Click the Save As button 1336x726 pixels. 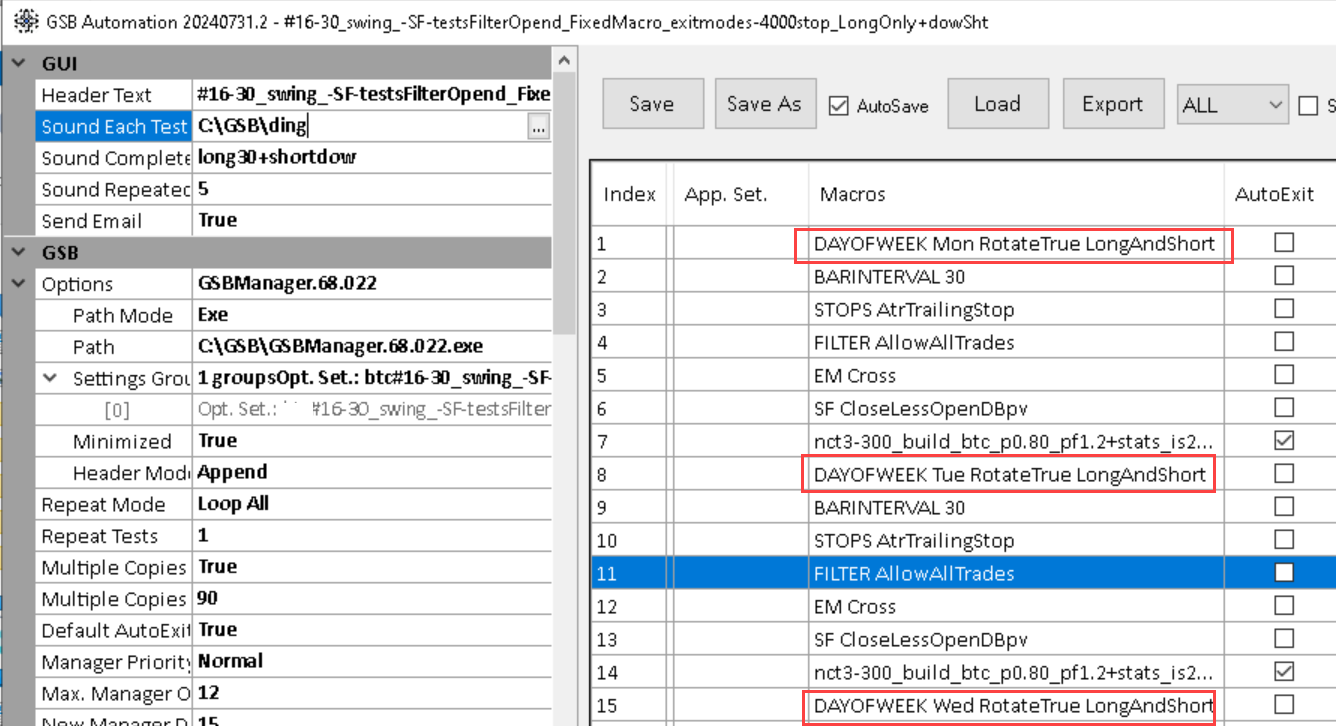764,104
